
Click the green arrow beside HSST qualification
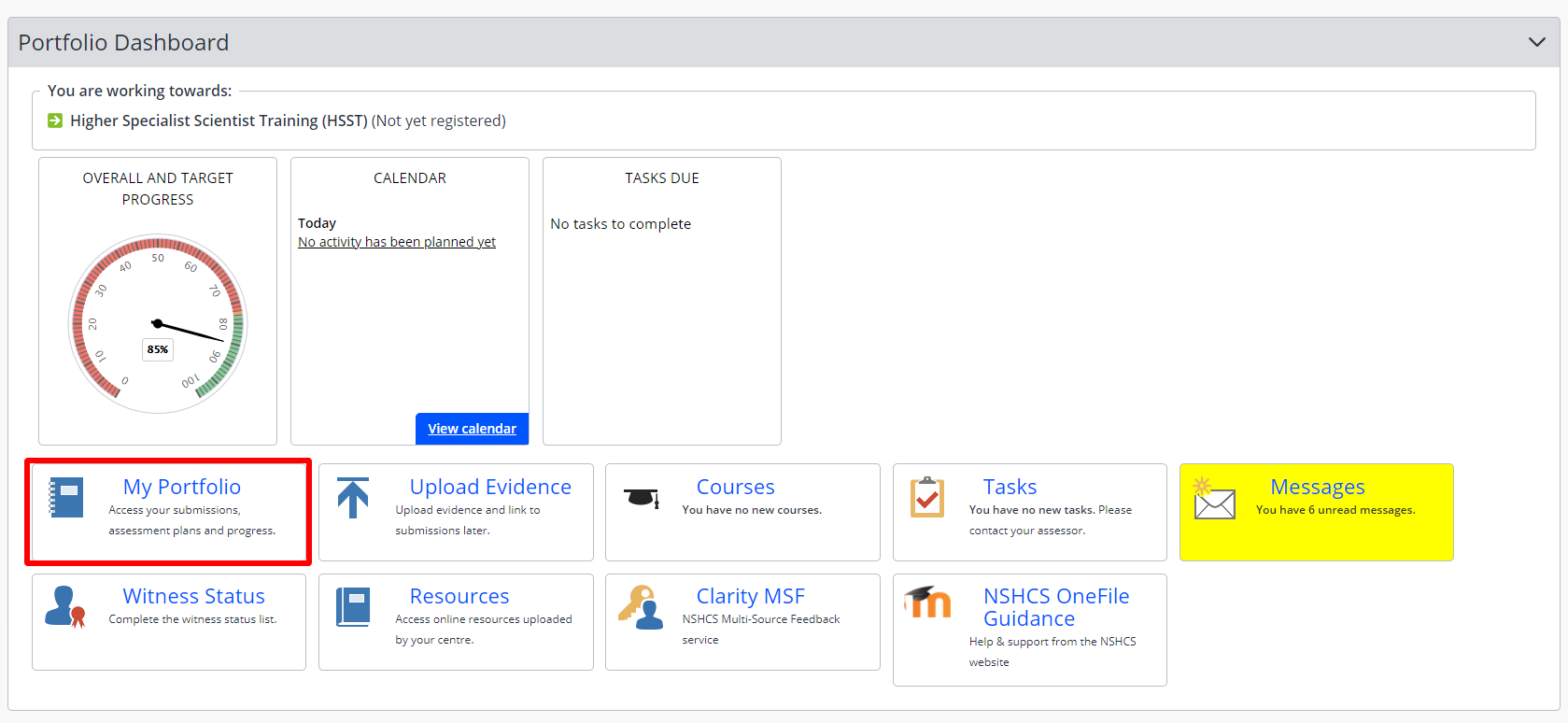pos(55,120)
